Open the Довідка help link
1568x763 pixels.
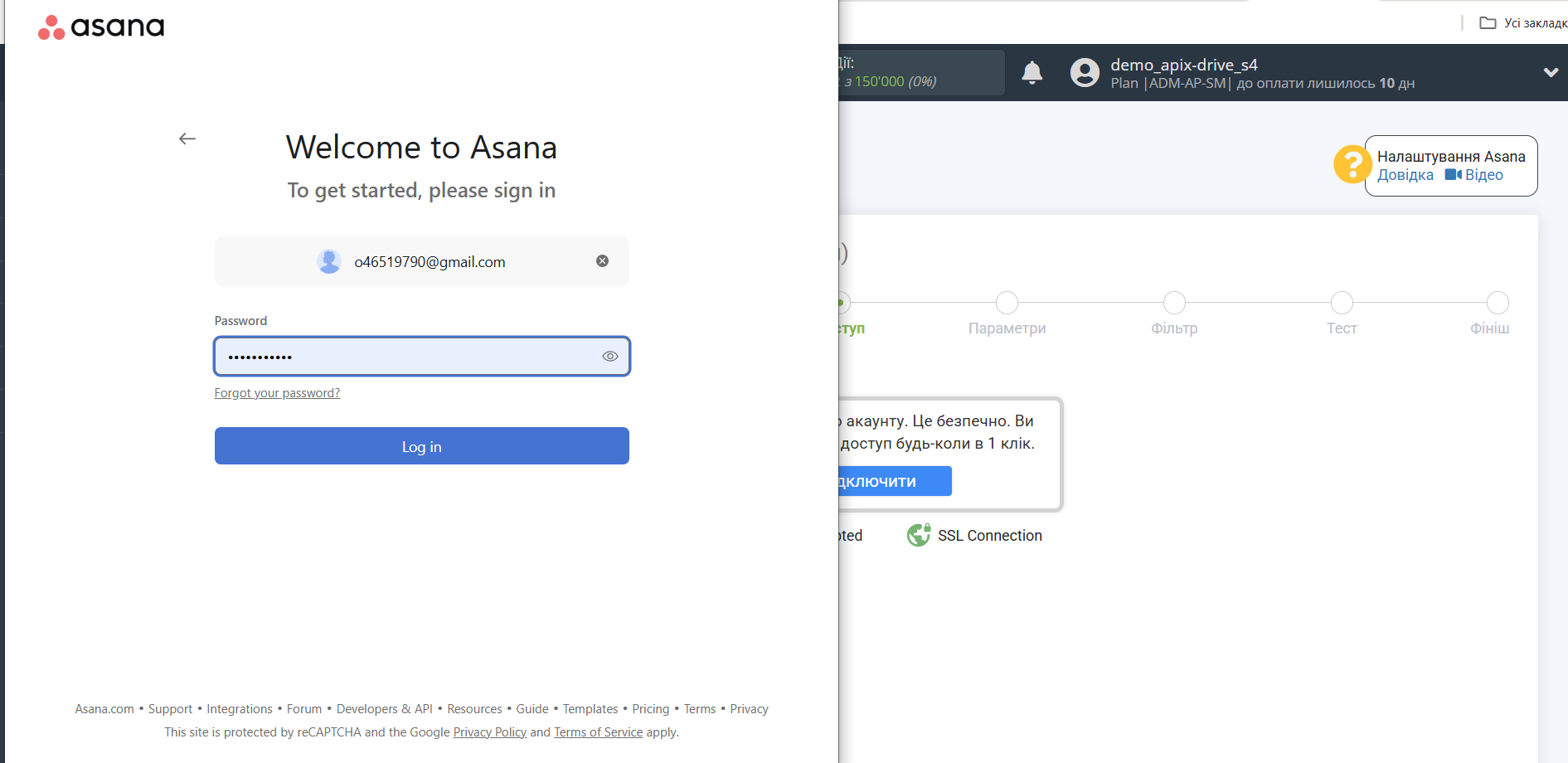pos(1405,175)
